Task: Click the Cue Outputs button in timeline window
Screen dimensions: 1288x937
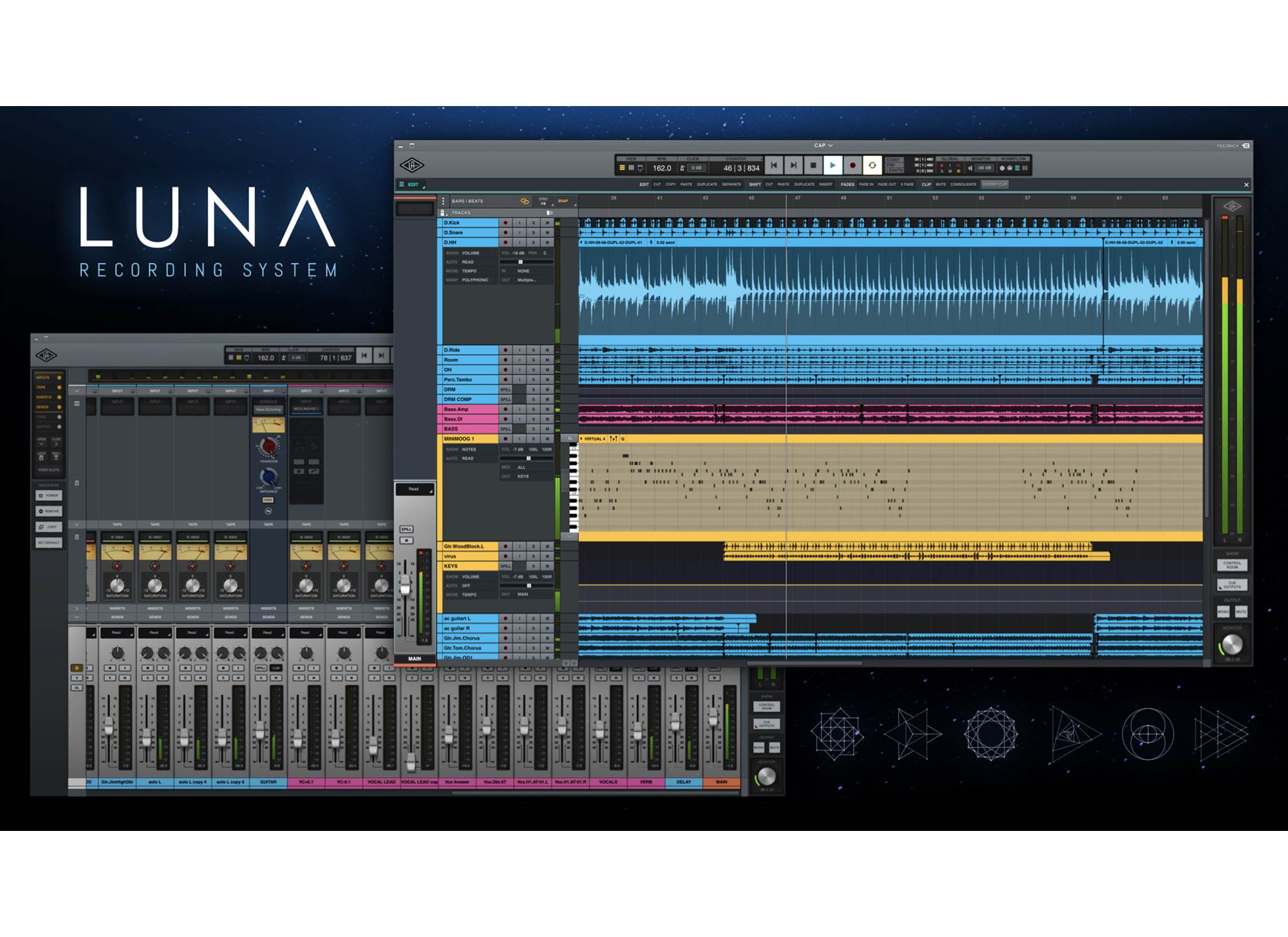Action: click(1232, 585)
